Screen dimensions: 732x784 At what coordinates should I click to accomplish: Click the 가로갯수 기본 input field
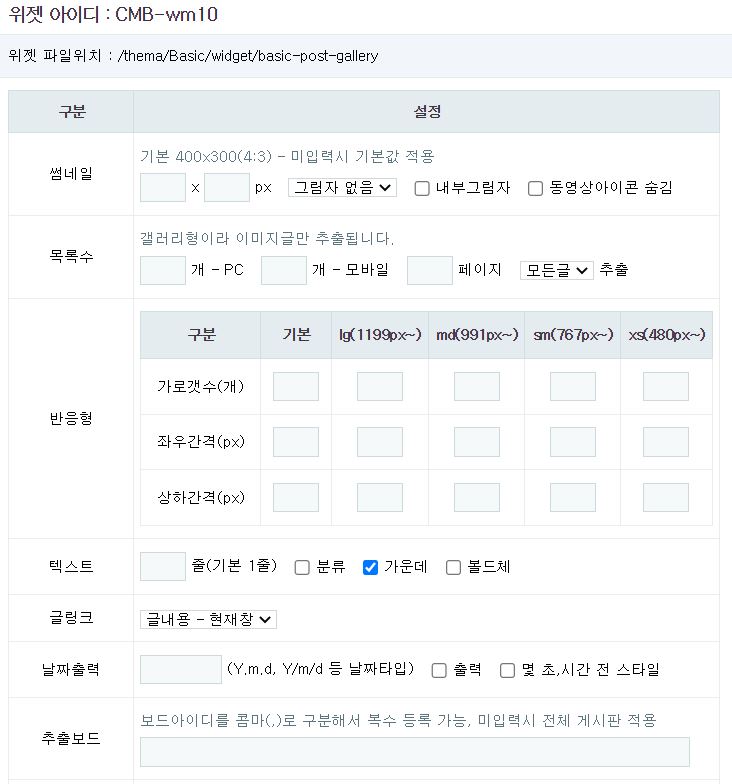tap(296, 387)
